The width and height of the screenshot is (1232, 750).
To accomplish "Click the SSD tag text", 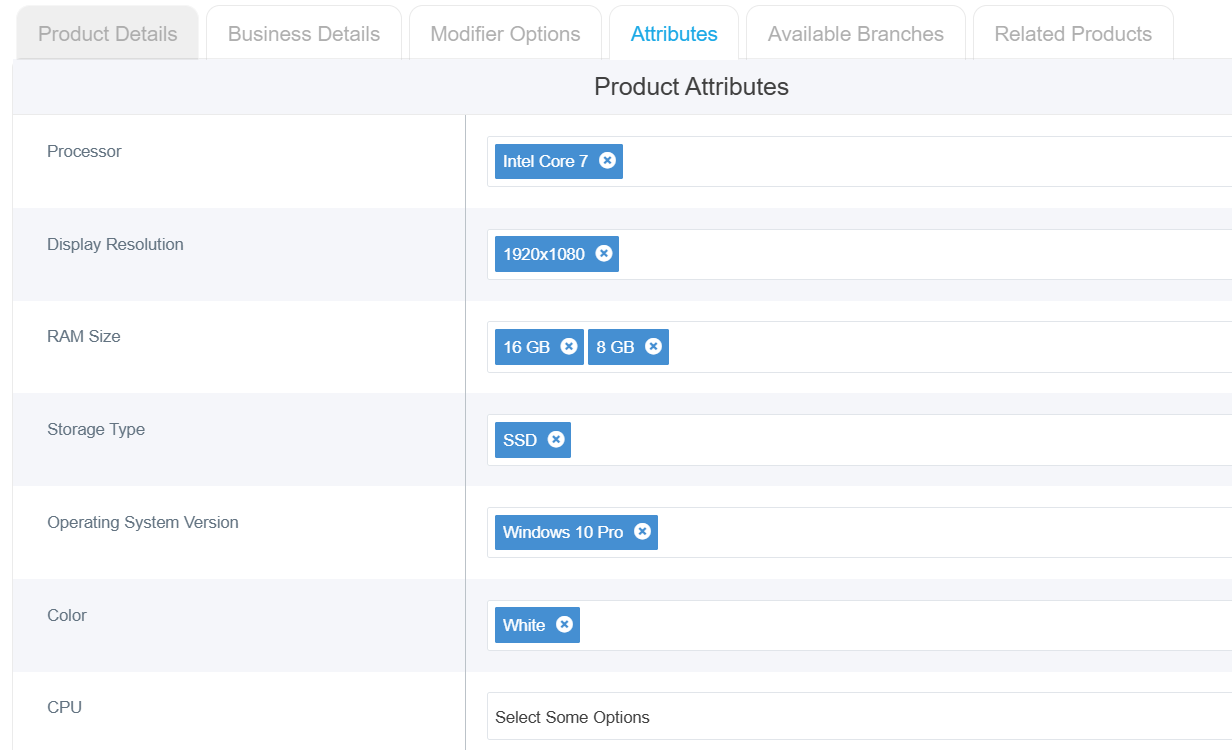I will [x=520, y=440].
